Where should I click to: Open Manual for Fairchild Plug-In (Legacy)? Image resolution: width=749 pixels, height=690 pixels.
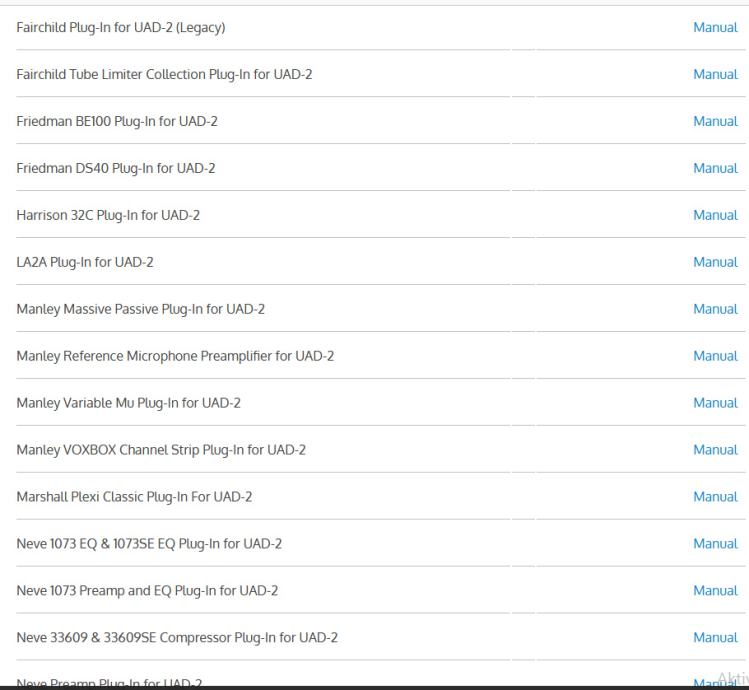715,27
